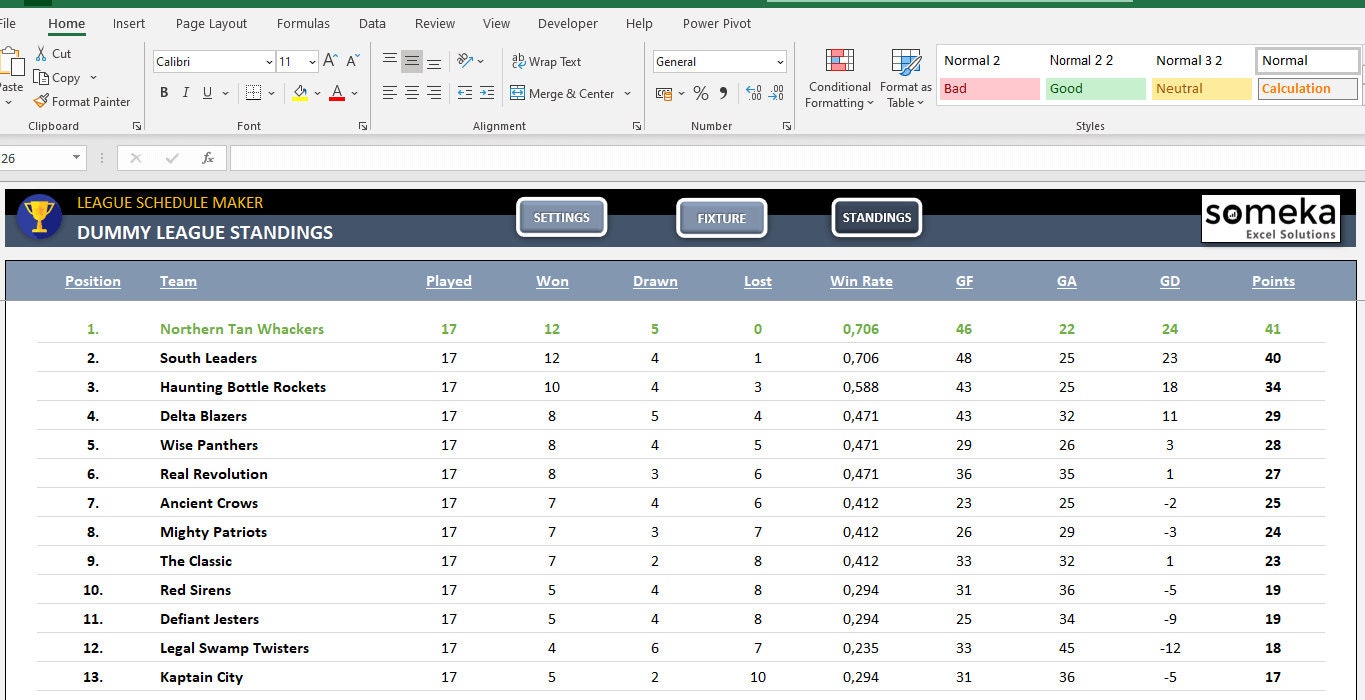Apply the Bad cell style
The height and width of the screenshot is (700, 1365).
[x=989, y=89]
